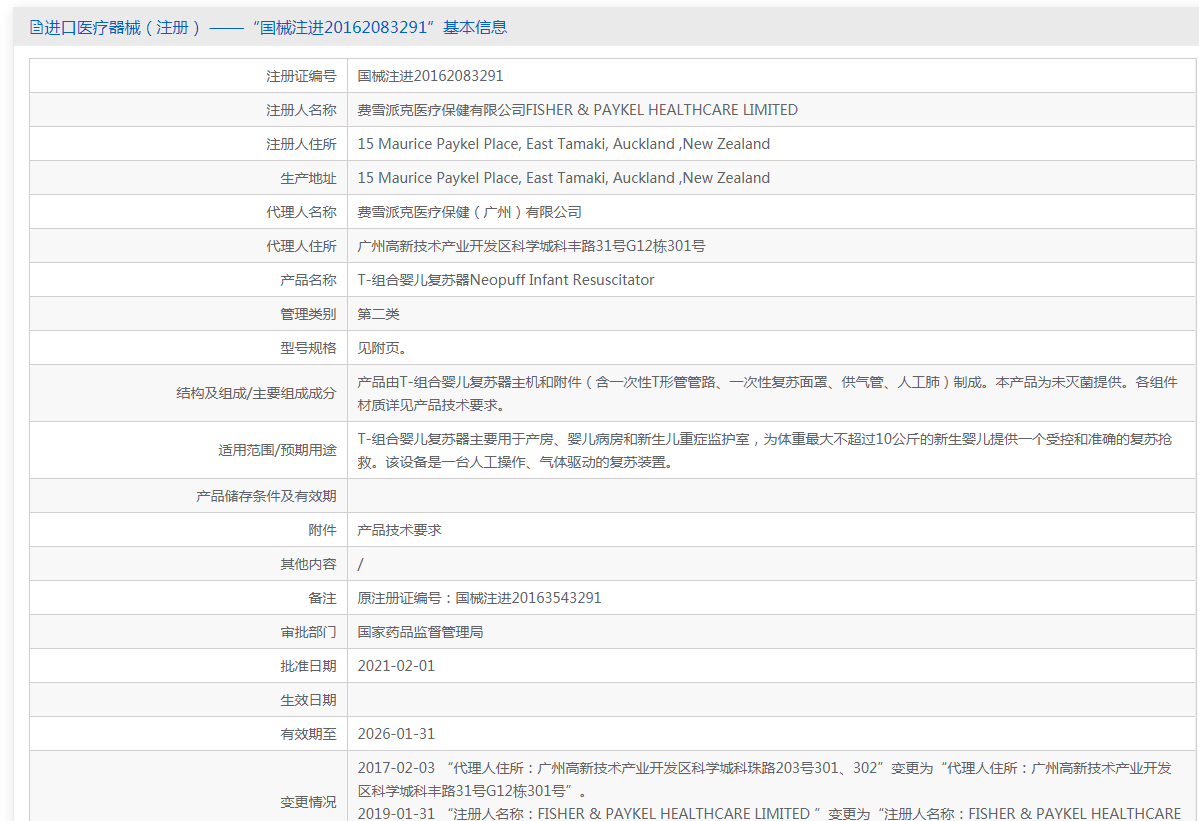The height and width of the screenshot is (821, 1199).
Task: Select registration number value 国械注进20162083291
Action: point(431,76)
